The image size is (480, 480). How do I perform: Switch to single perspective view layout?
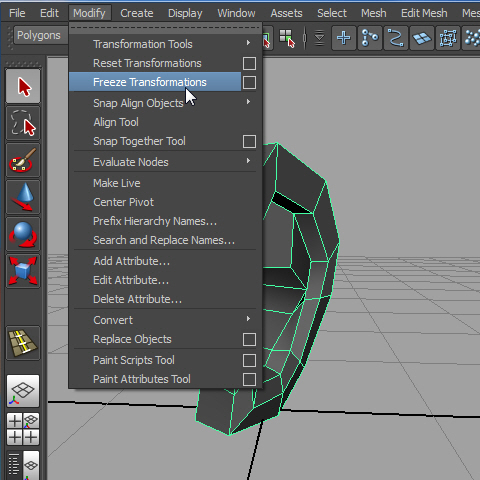(x=23, y=391)
